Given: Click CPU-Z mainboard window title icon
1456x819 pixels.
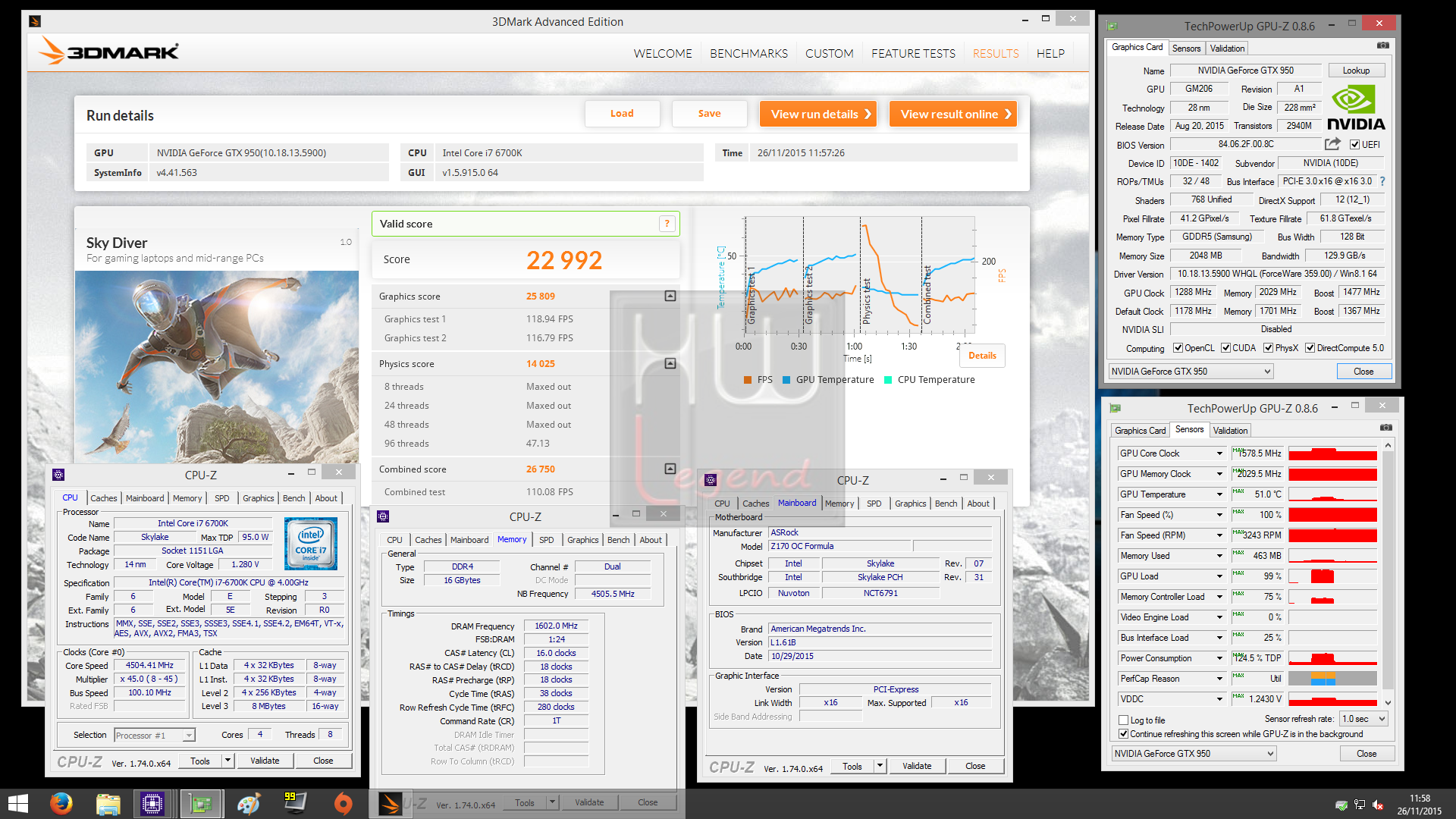Looking at the screenshot, I should click(x=711, y=480).
